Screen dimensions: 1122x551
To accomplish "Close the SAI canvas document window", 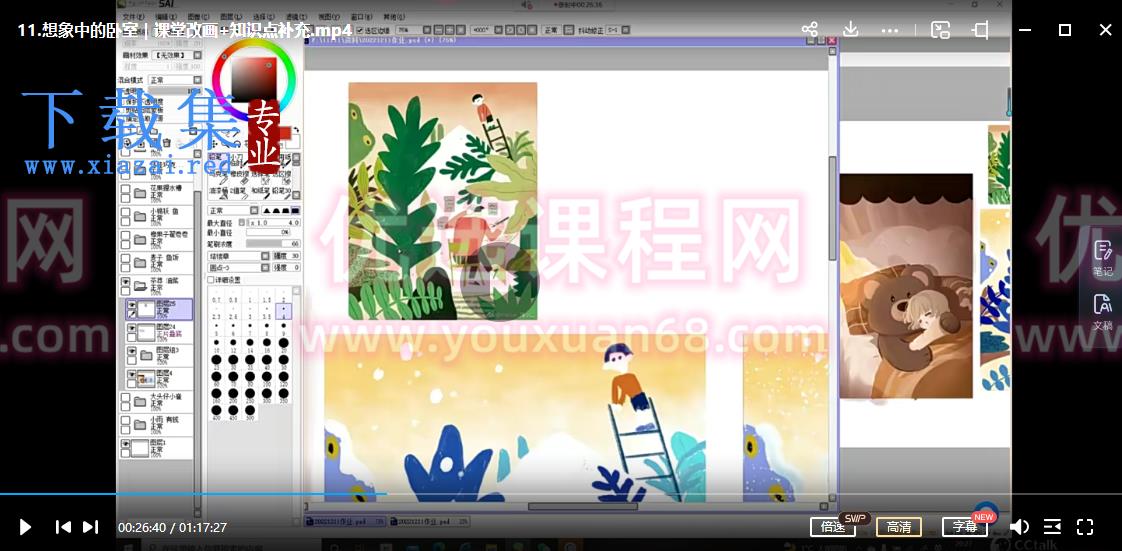I will pos(831,41).
